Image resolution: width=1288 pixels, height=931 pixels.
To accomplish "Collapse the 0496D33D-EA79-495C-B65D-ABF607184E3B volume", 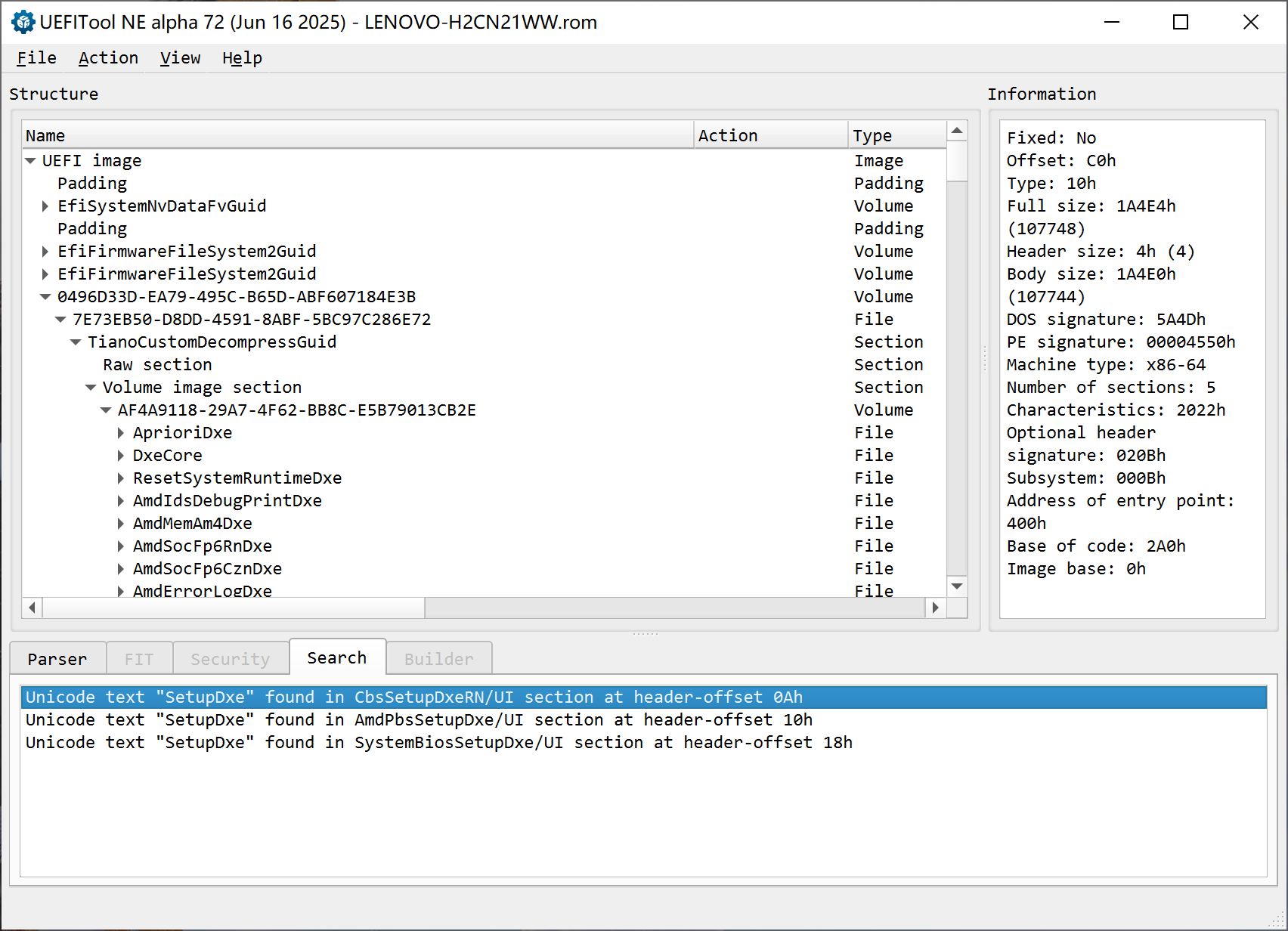I will [x=45, y=297].
